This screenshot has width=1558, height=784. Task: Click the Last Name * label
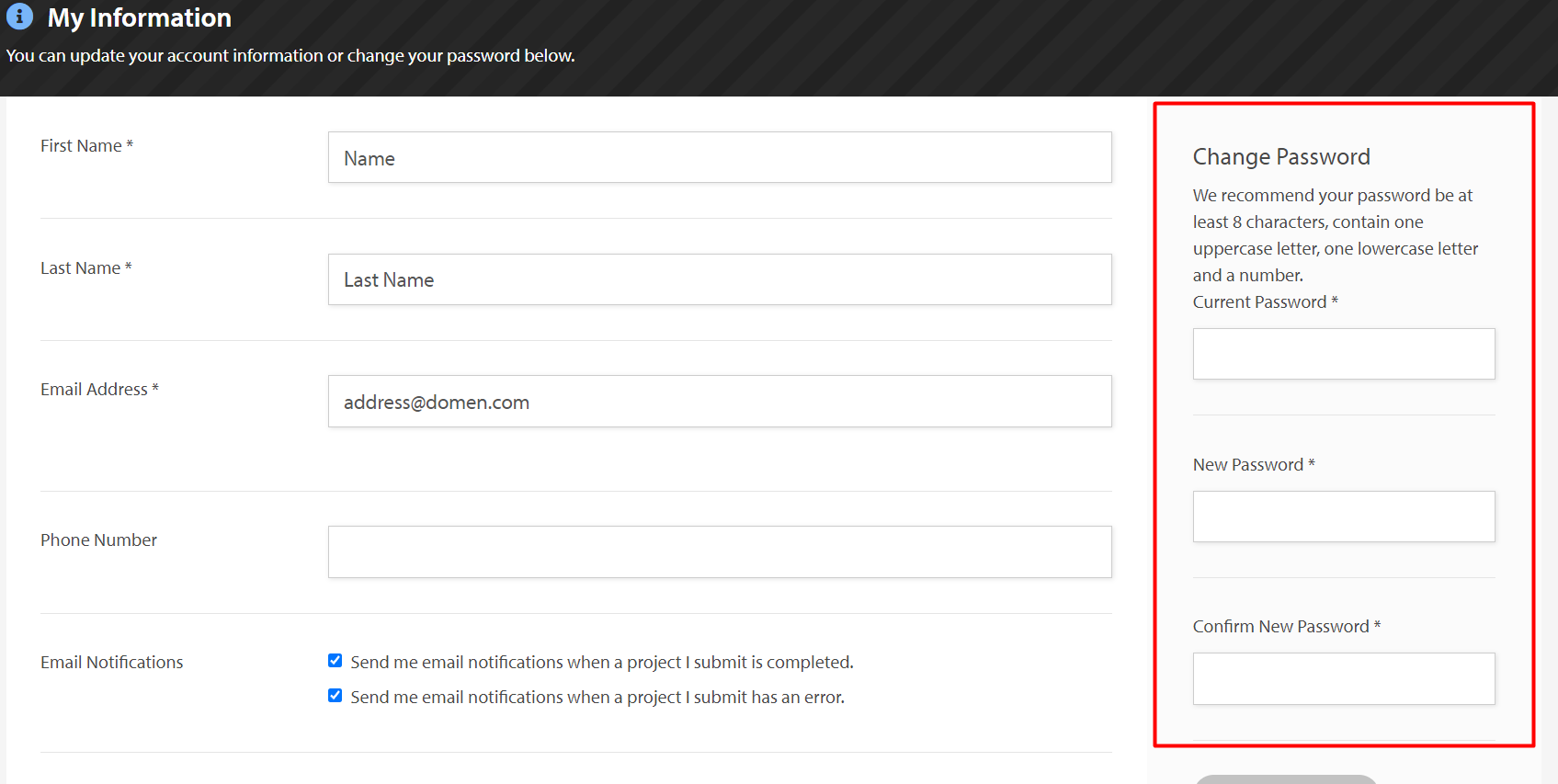click(86, 267)
